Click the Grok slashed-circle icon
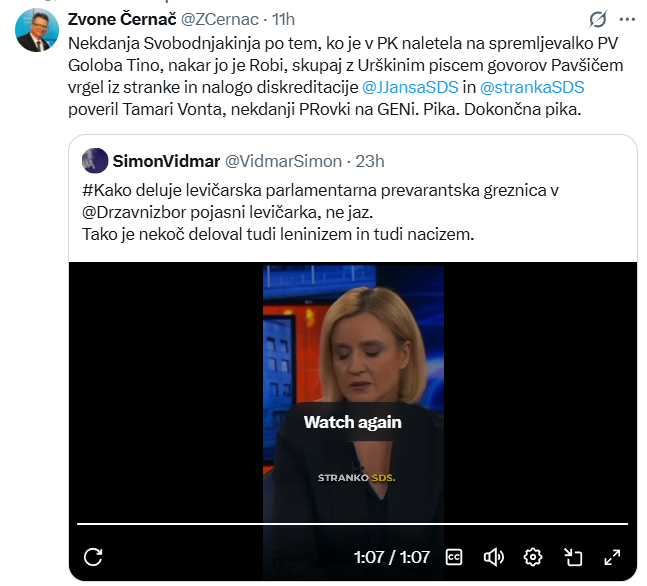This screenshot has width=647, height=586. pos(597,19)
